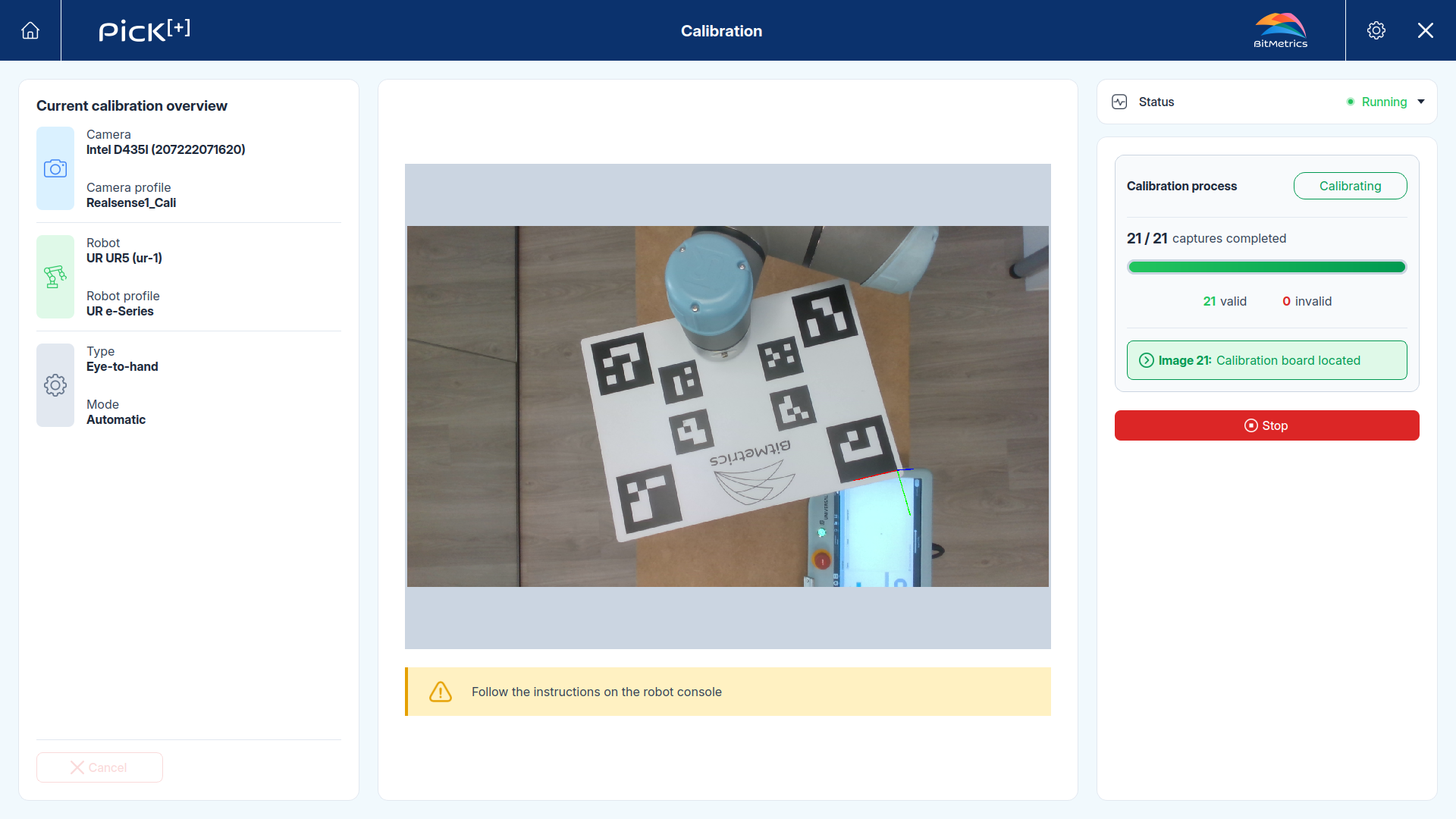Screen dimensions: 1456x819
Task: Select the camera icon in overview
Action: click(x=55, y=168)
